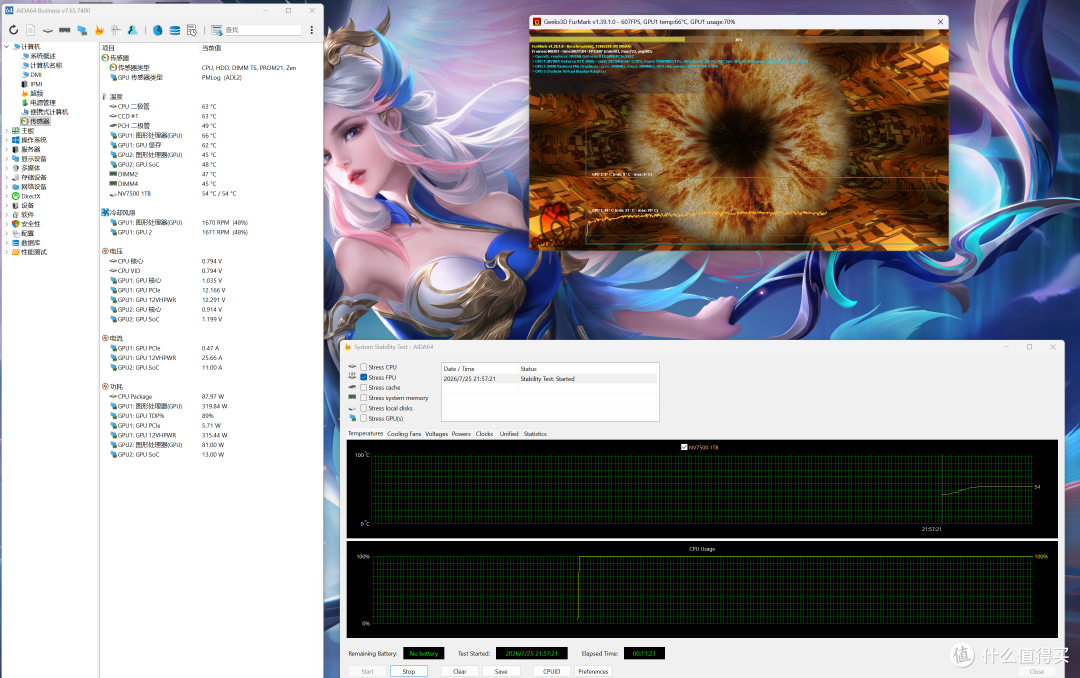Open the monitor diagnostics icon in AIDA64 toolbar
This screenshot has height=678, width=1080.
tap(82, 30)
